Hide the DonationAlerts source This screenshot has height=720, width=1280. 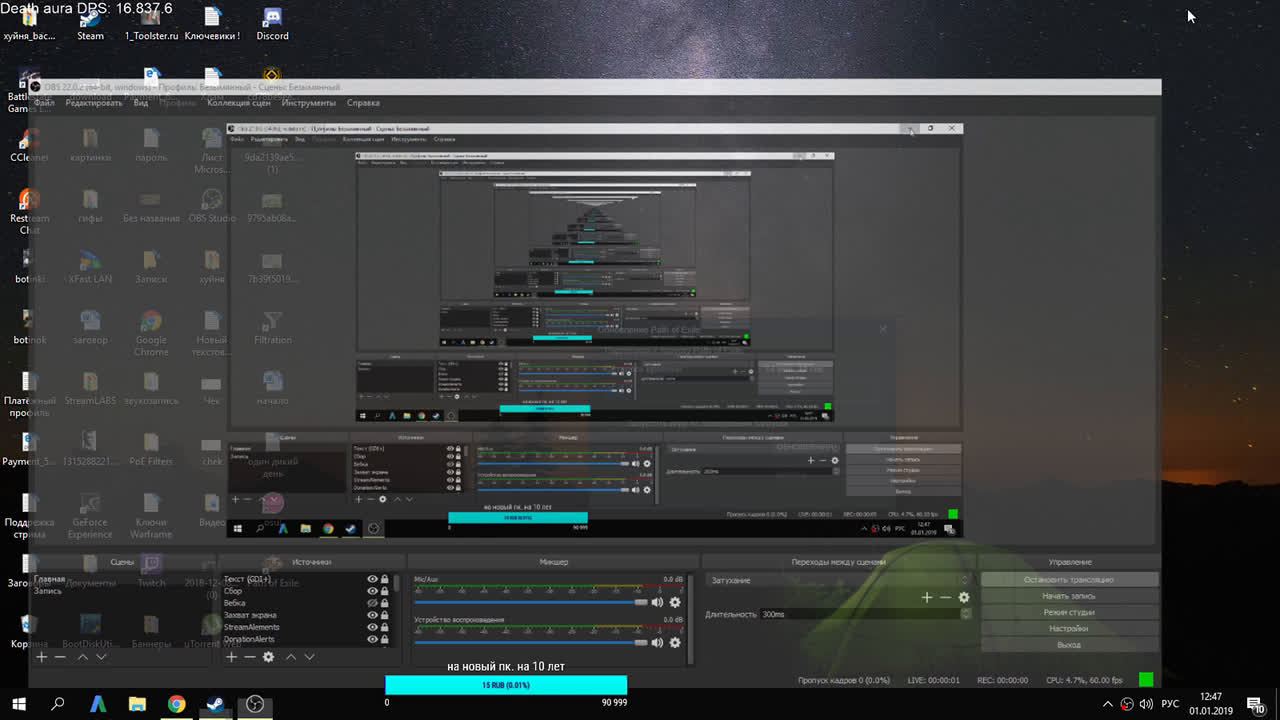(372, 639)
